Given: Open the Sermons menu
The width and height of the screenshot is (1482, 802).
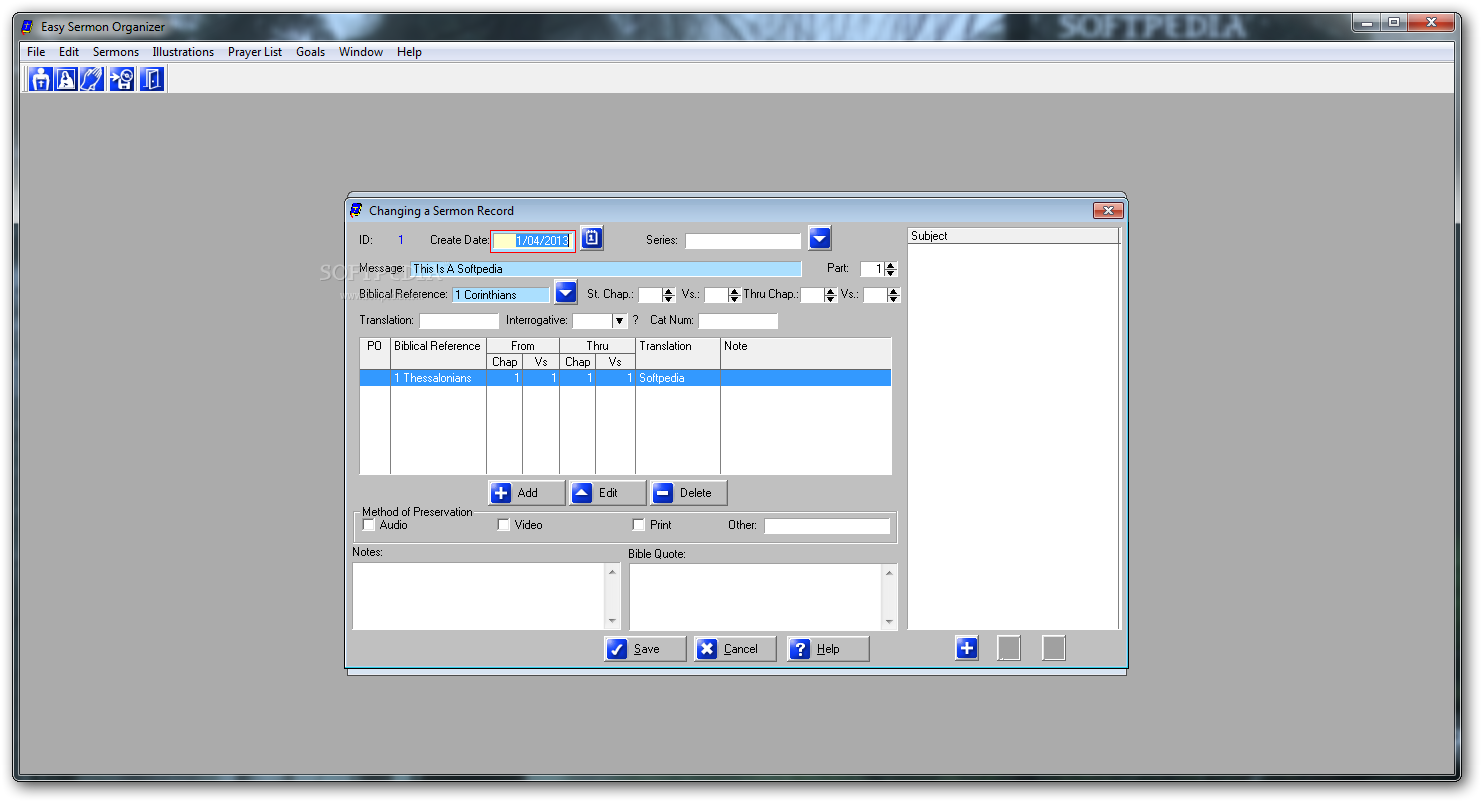Looking at the screenshot, I should pyautogui.click(x=116, y=52).
